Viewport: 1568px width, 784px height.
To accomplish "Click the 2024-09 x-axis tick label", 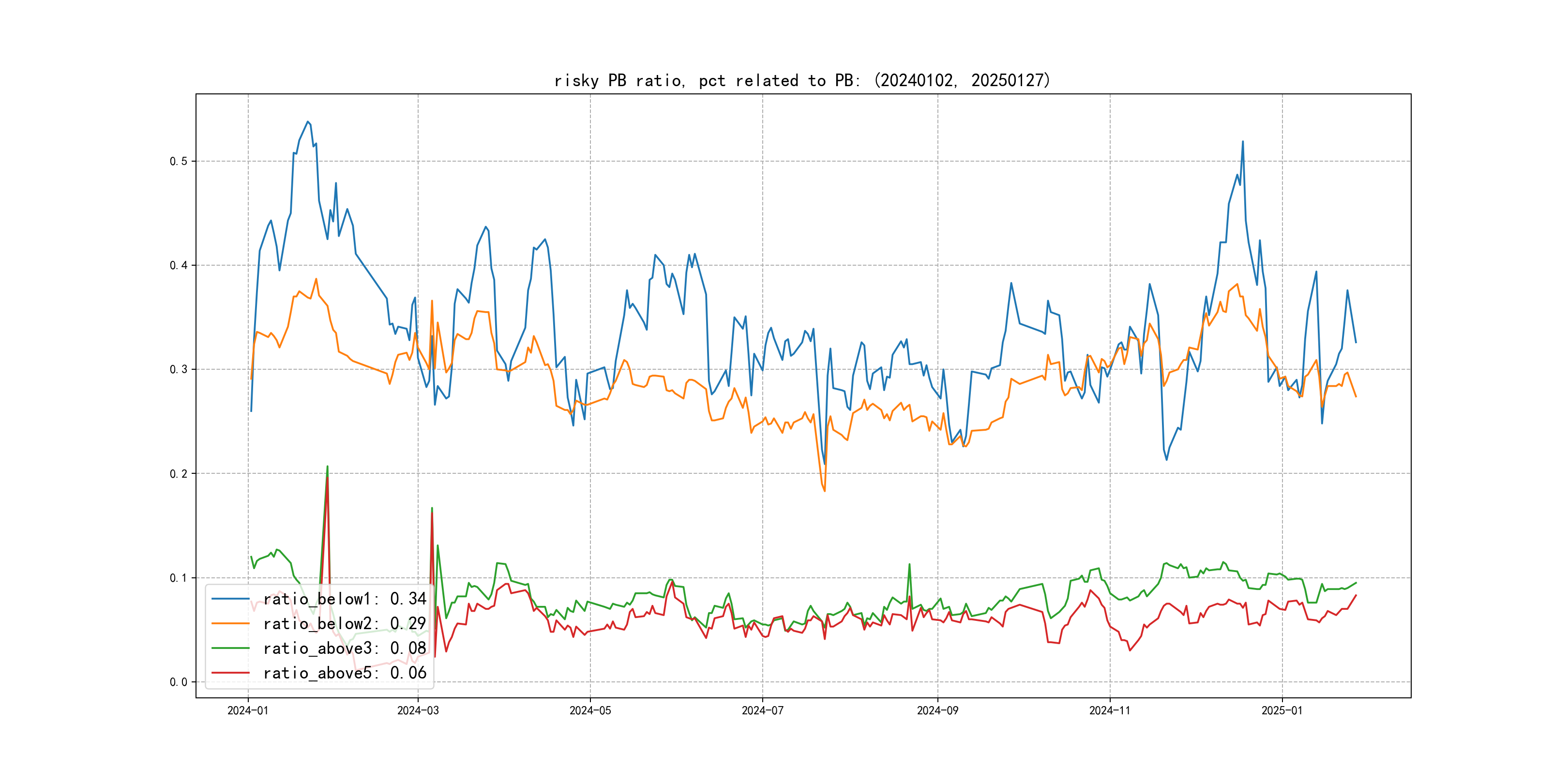I will [x=937, y=710].
